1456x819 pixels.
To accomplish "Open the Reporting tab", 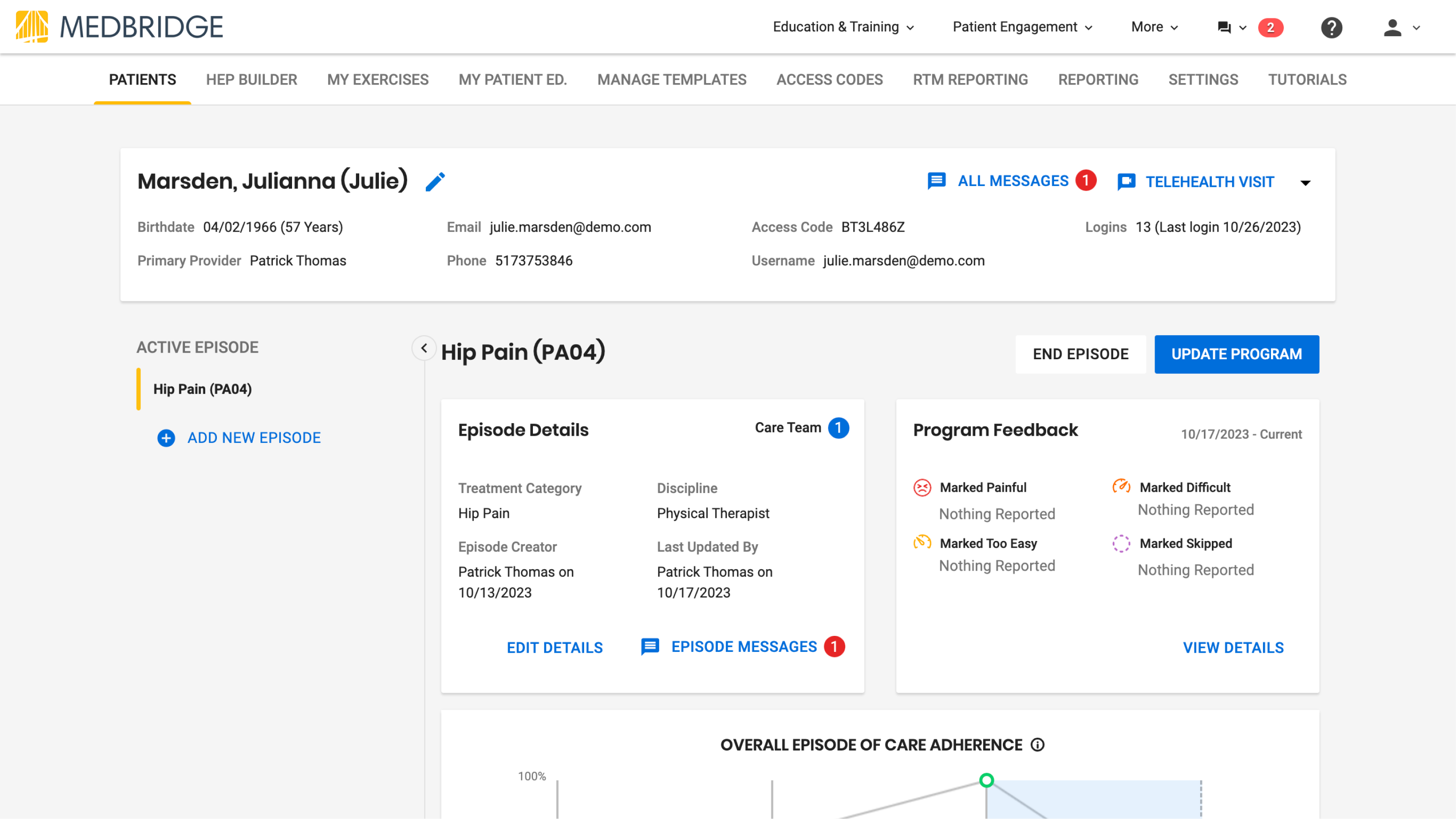I will 1098,80.
